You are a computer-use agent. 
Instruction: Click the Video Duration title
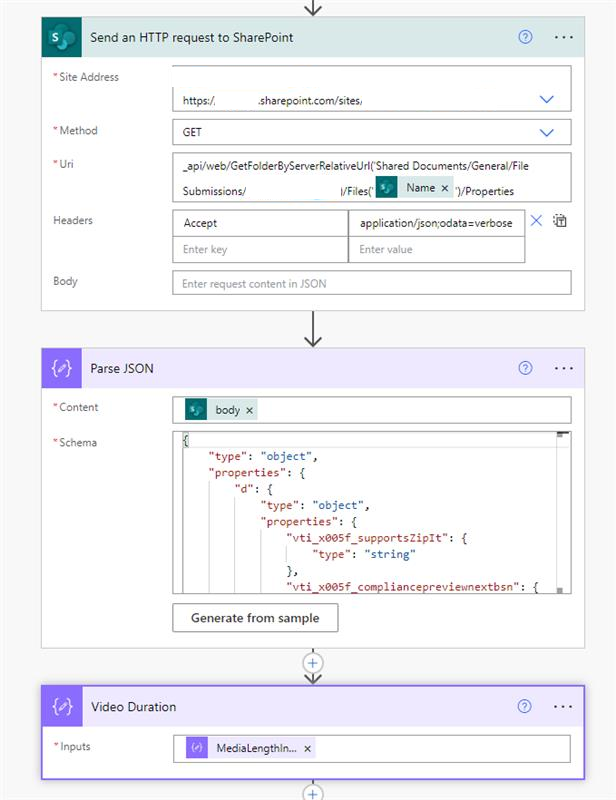pyautogui.click(x=134, y=707)
